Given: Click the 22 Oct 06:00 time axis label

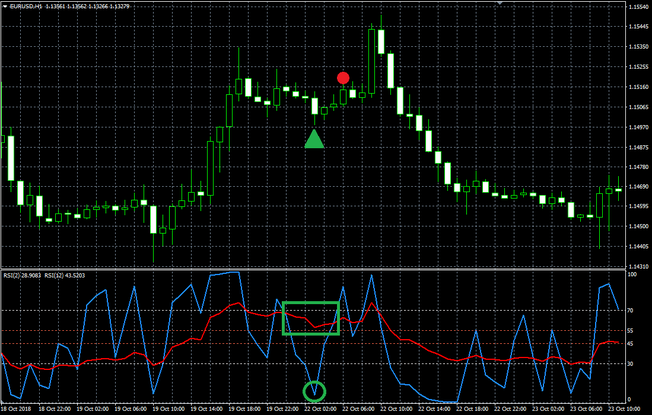Looking at the screenshot, I should click(359, 409).
